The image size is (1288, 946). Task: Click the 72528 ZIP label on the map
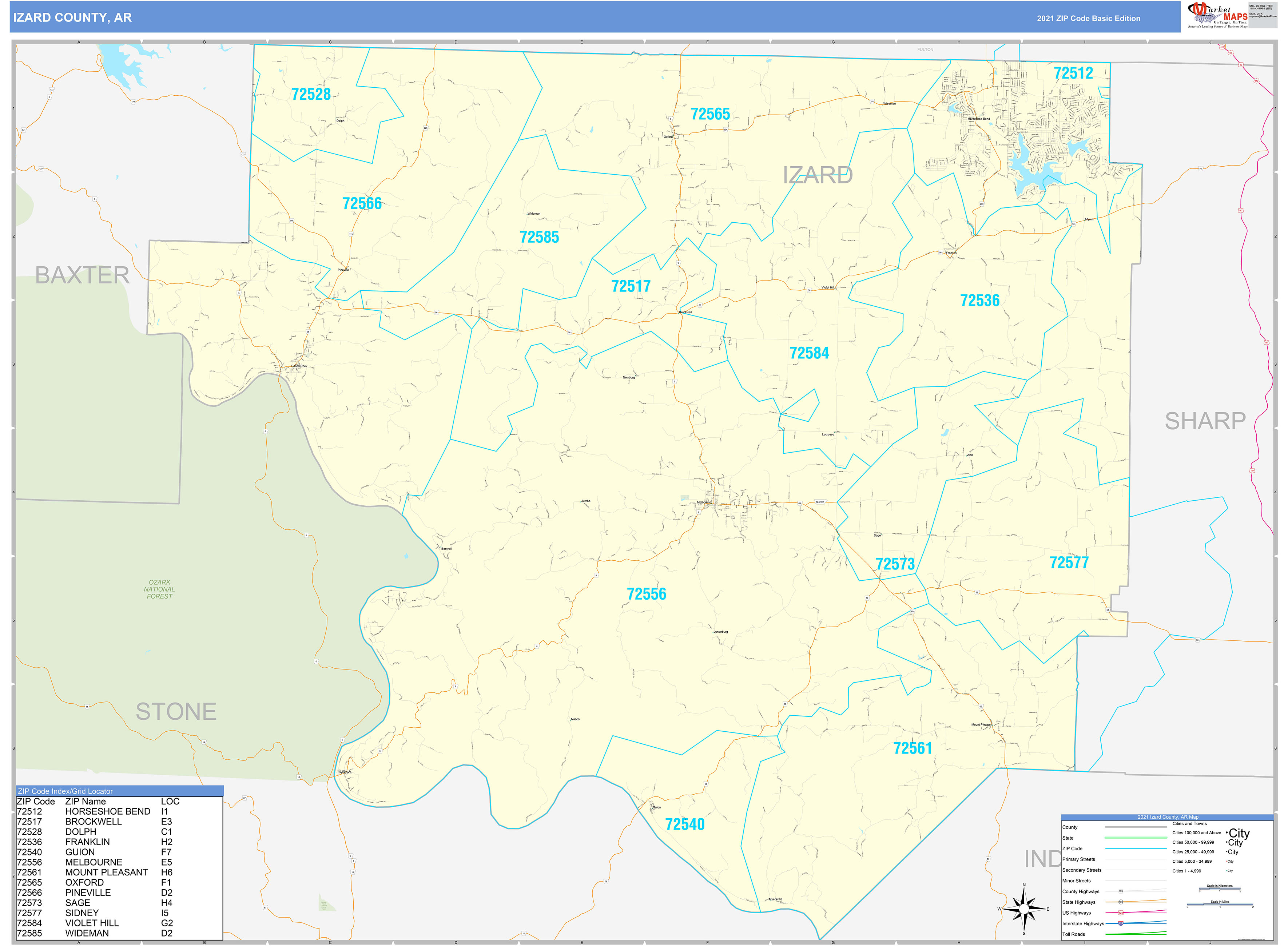coord(311,94)
